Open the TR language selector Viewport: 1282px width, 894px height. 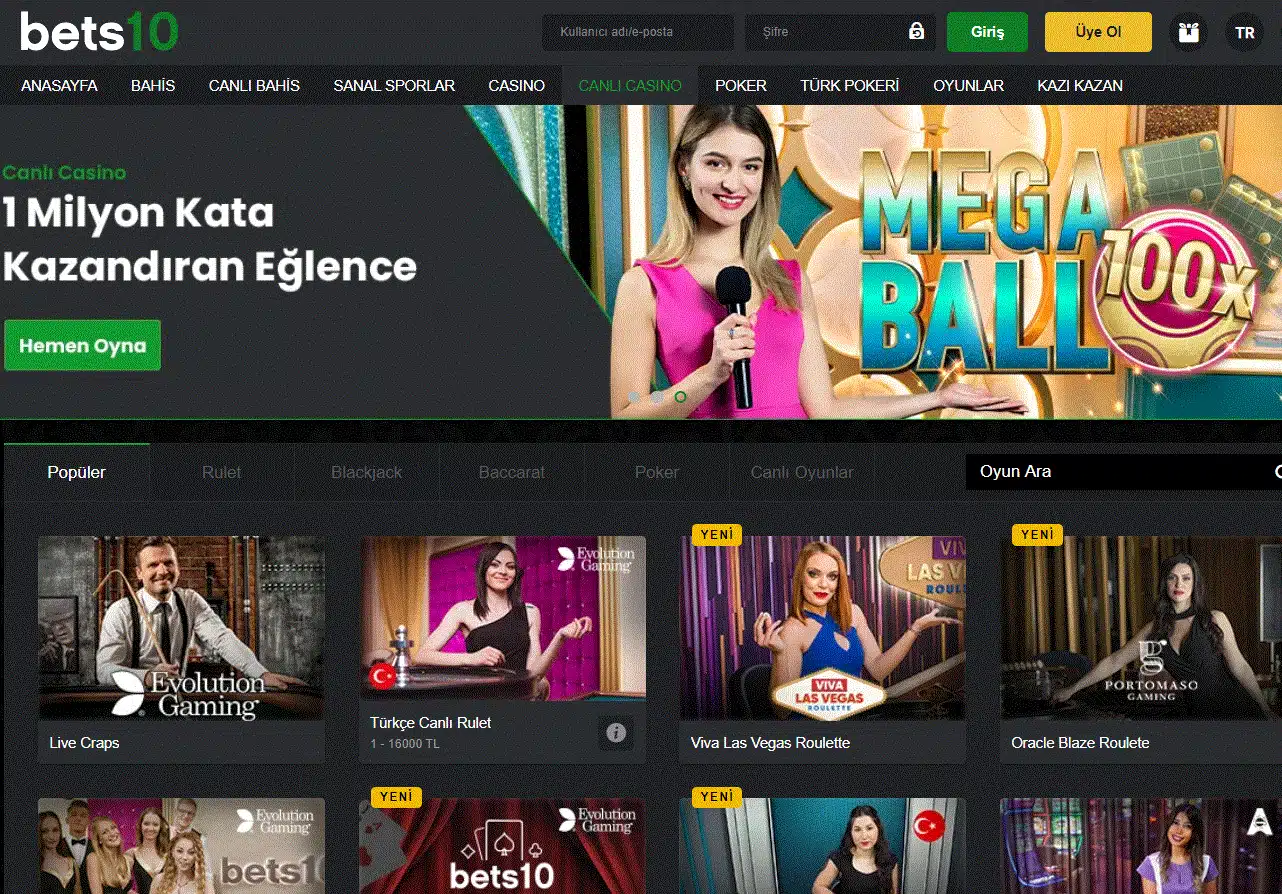tap(1244, 32)
